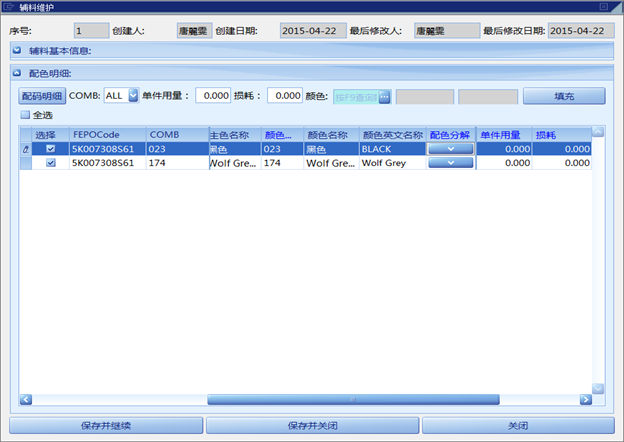
Task: Click the 损耗 input field in toolbar
Action: [x=285, y=96]
